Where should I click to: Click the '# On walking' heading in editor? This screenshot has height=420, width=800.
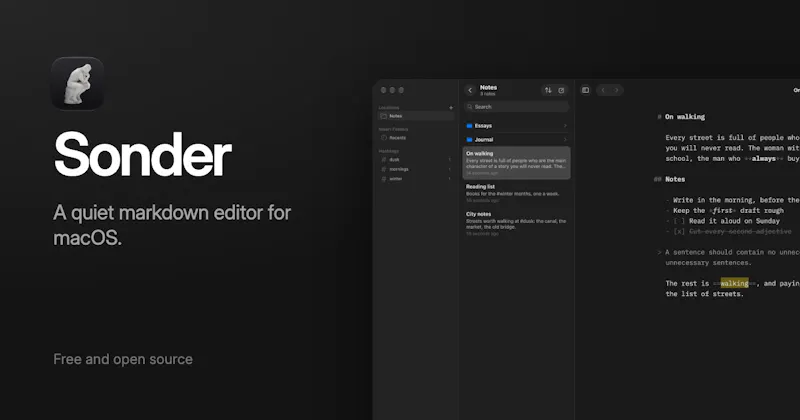coord(681,117)
